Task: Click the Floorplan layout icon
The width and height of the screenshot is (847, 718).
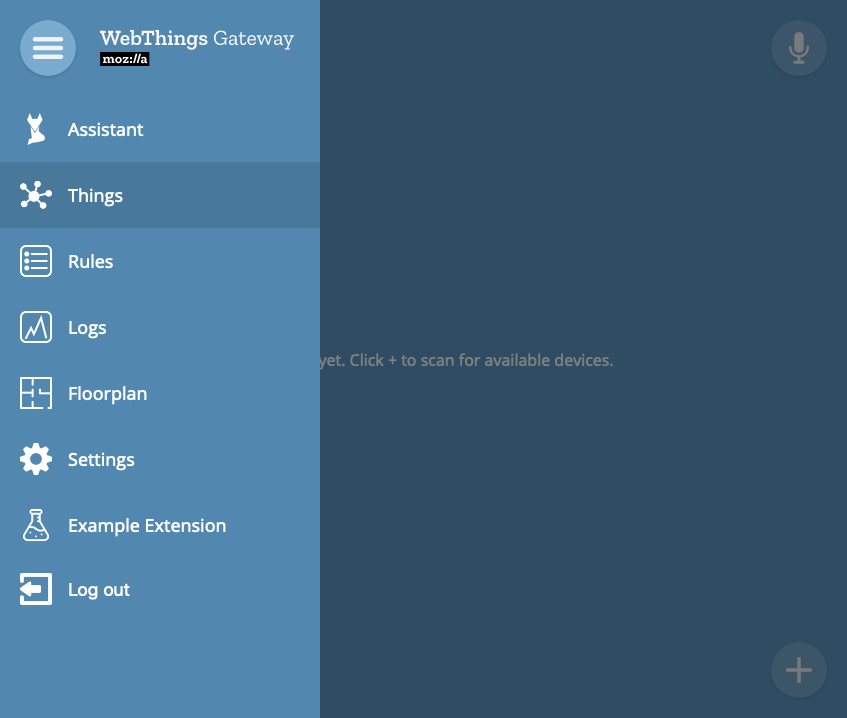Action: pyautogui.click(x=36, y=393)
